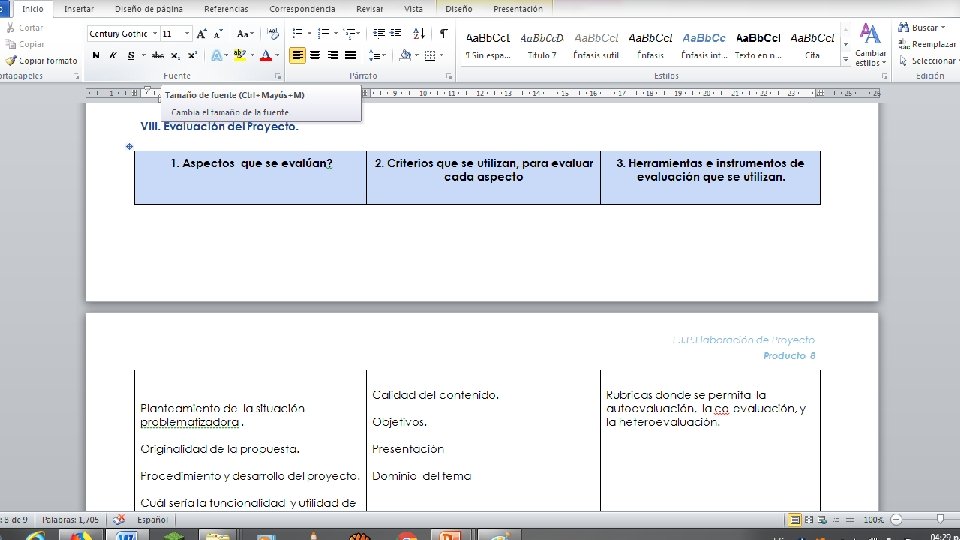
Task: Adjust the zoom slider handle
Action: [x=940, y=519]
